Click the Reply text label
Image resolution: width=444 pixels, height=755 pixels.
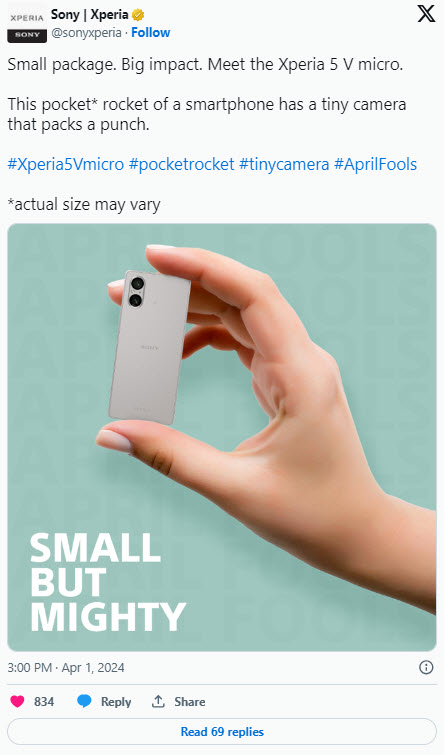[x=116, y=702]
